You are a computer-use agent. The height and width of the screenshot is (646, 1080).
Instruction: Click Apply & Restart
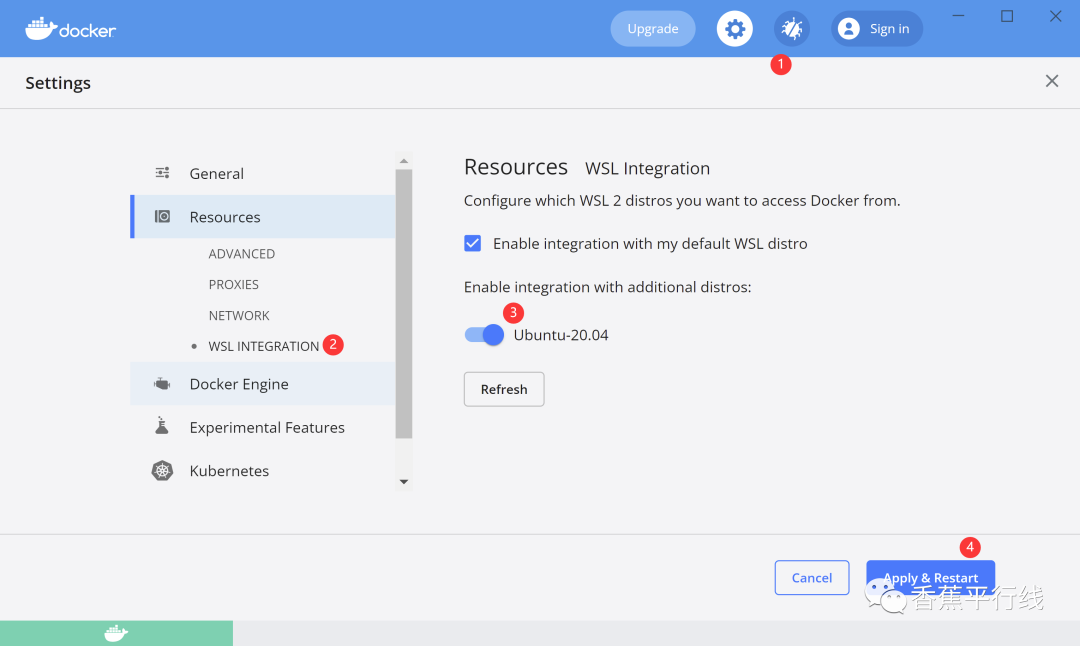[x=930, y=577]
